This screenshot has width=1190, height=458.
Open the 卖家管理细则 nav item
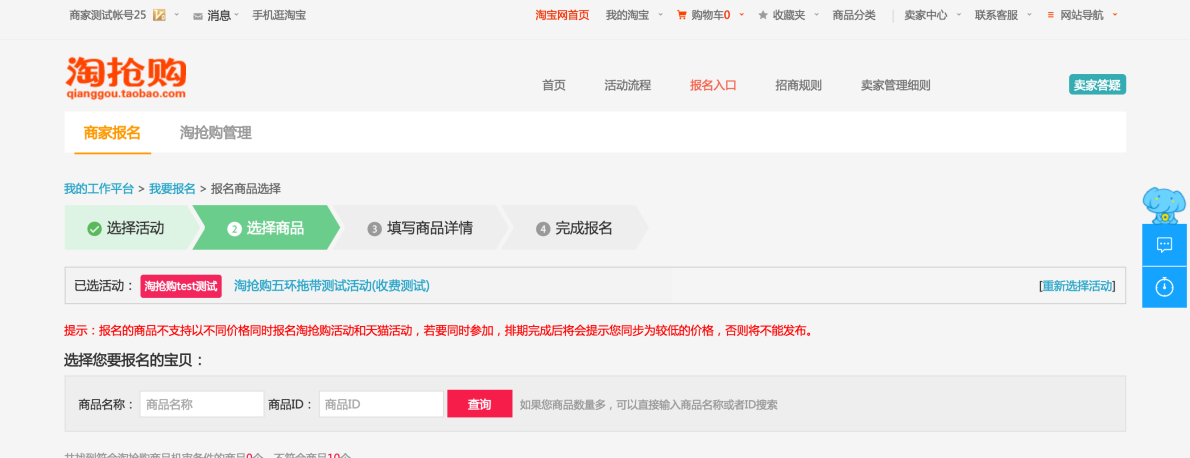pyautogui.click(x=896, y=85)
